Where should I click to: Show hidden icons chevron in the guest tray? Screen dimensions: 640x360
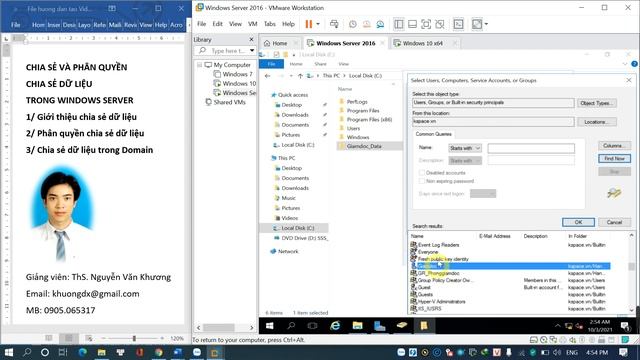pyautogui.click(x=557, y=326)
